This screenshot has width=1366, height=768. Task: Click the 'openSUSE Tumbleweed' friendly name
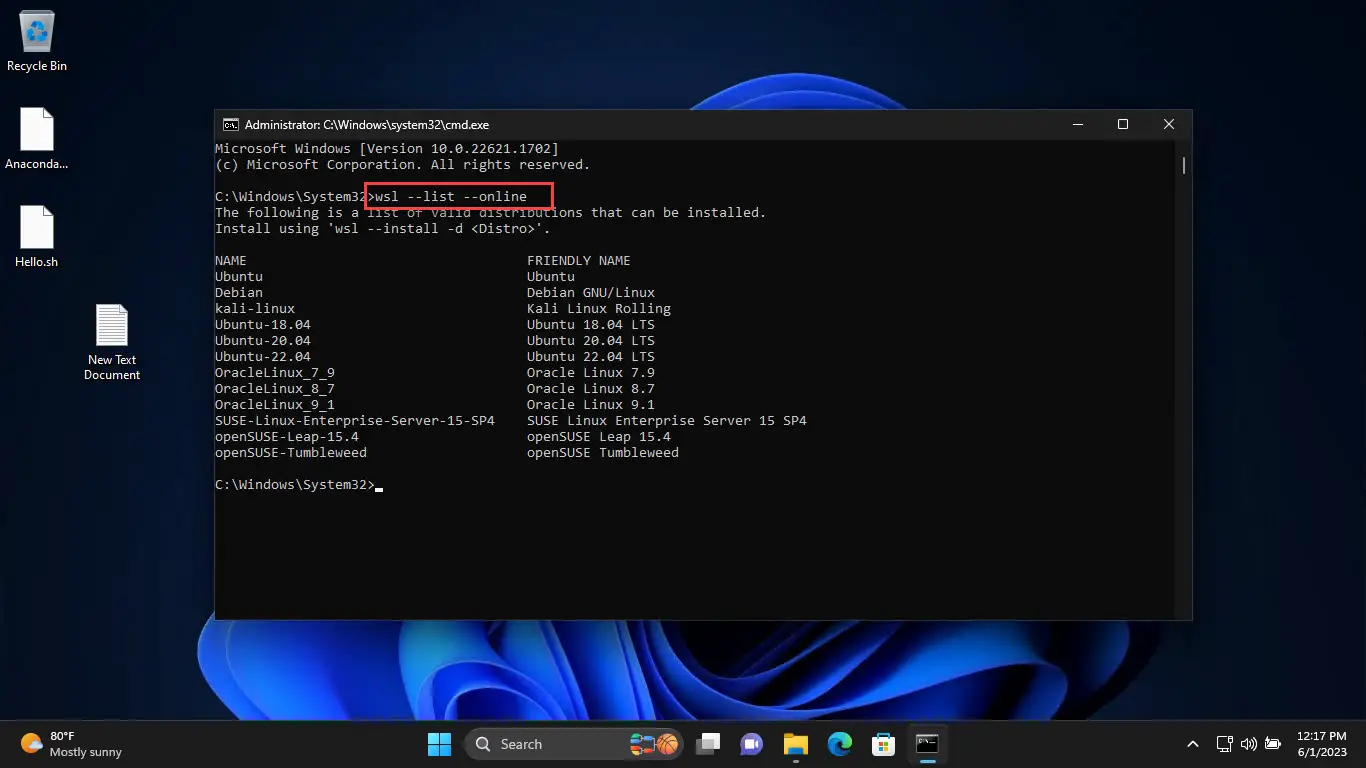point(603,453)
